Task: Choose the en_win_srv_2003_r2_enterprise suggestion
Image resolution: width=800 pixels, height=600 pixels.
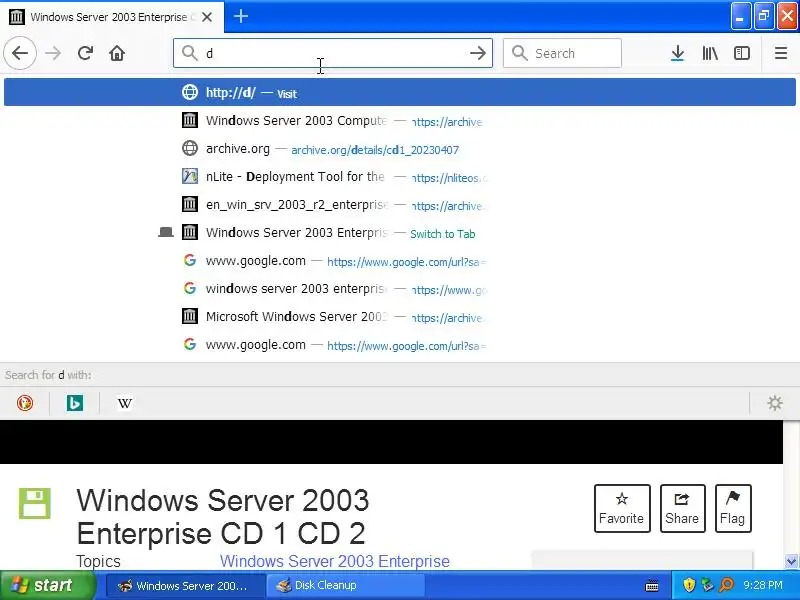Action: point(399,205)
